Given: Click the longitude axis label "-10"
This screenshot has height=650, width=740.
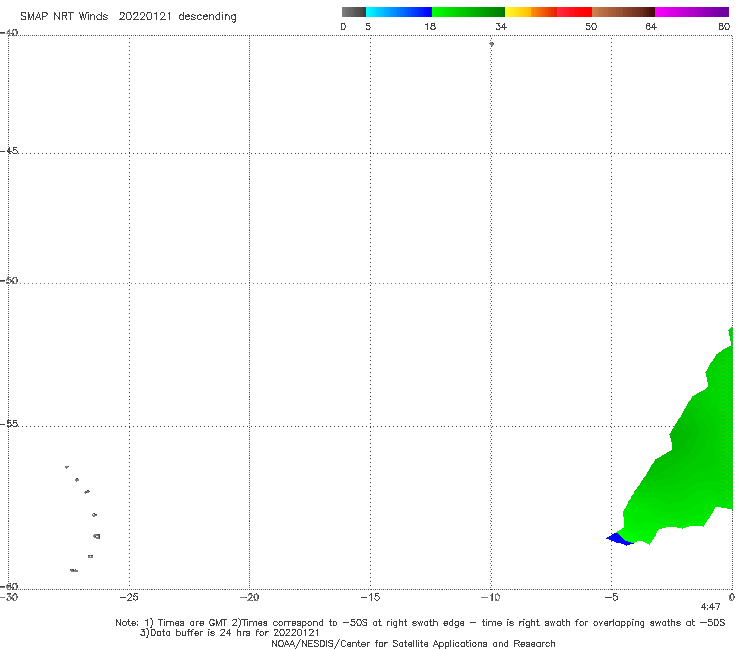Looking at the screenshot, I should pyautogui.click(x=490, y=597).
